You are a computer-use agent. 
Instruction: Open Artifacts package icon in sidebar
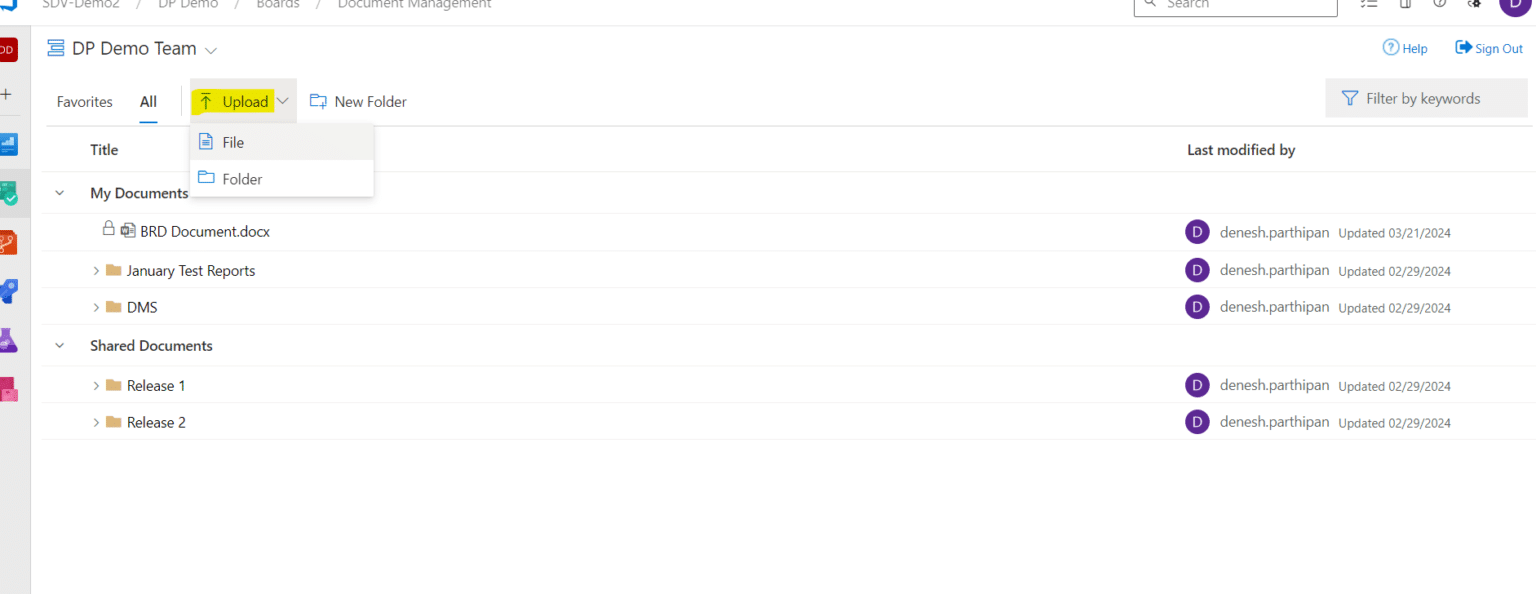point(8,389)
